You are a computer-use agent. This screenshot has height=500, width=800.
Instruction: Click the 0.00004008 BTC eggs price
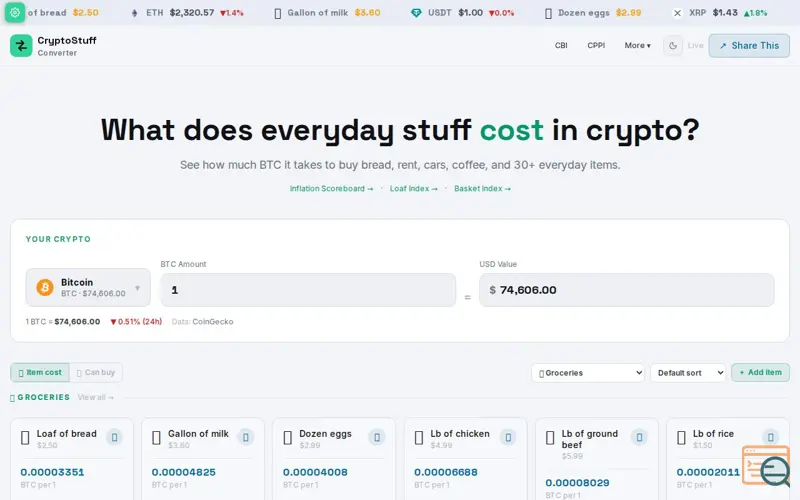pyautogui.click(x=315, y=472)
